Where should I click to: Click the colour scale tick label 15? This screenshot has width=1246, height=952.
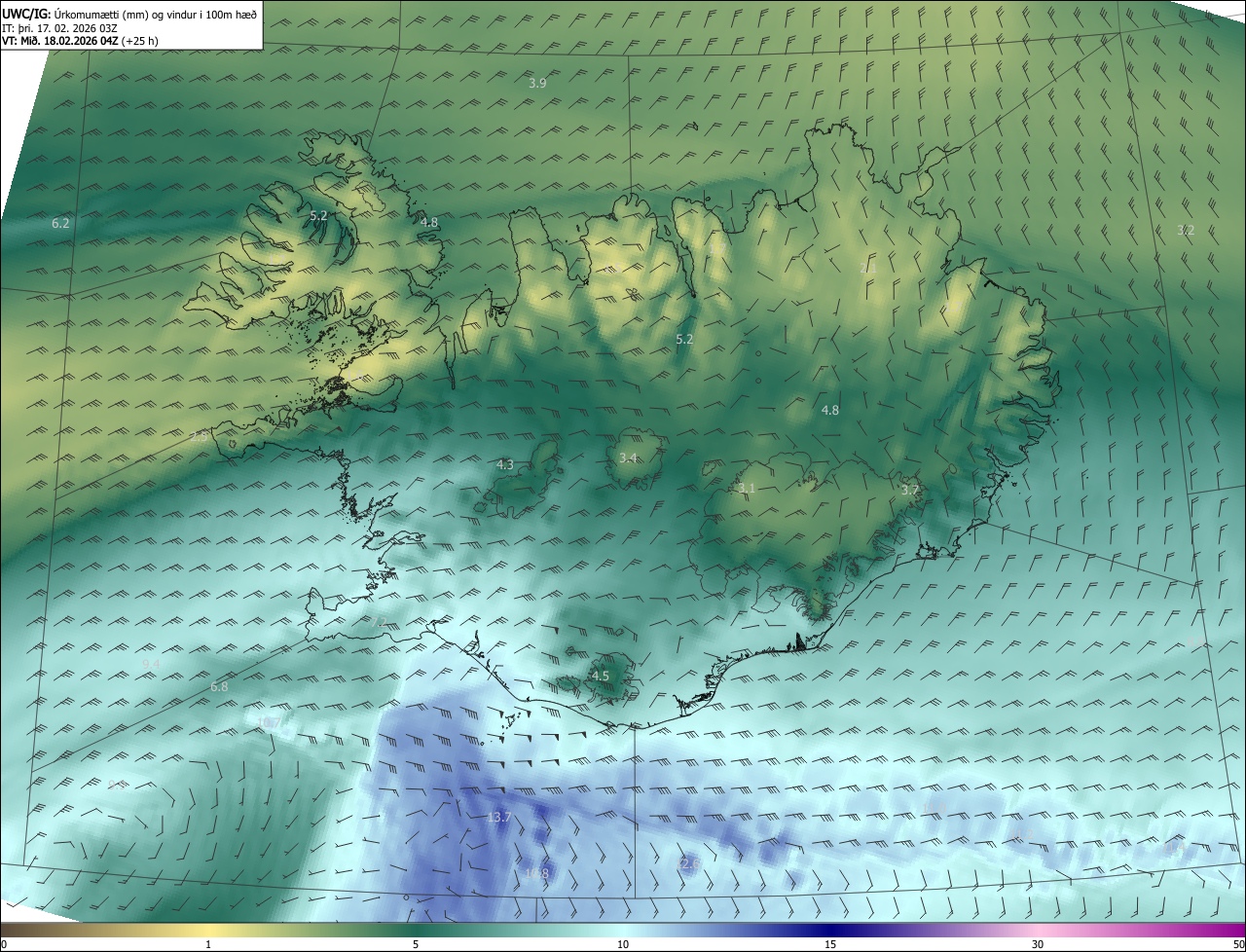(x=830, y=944)
